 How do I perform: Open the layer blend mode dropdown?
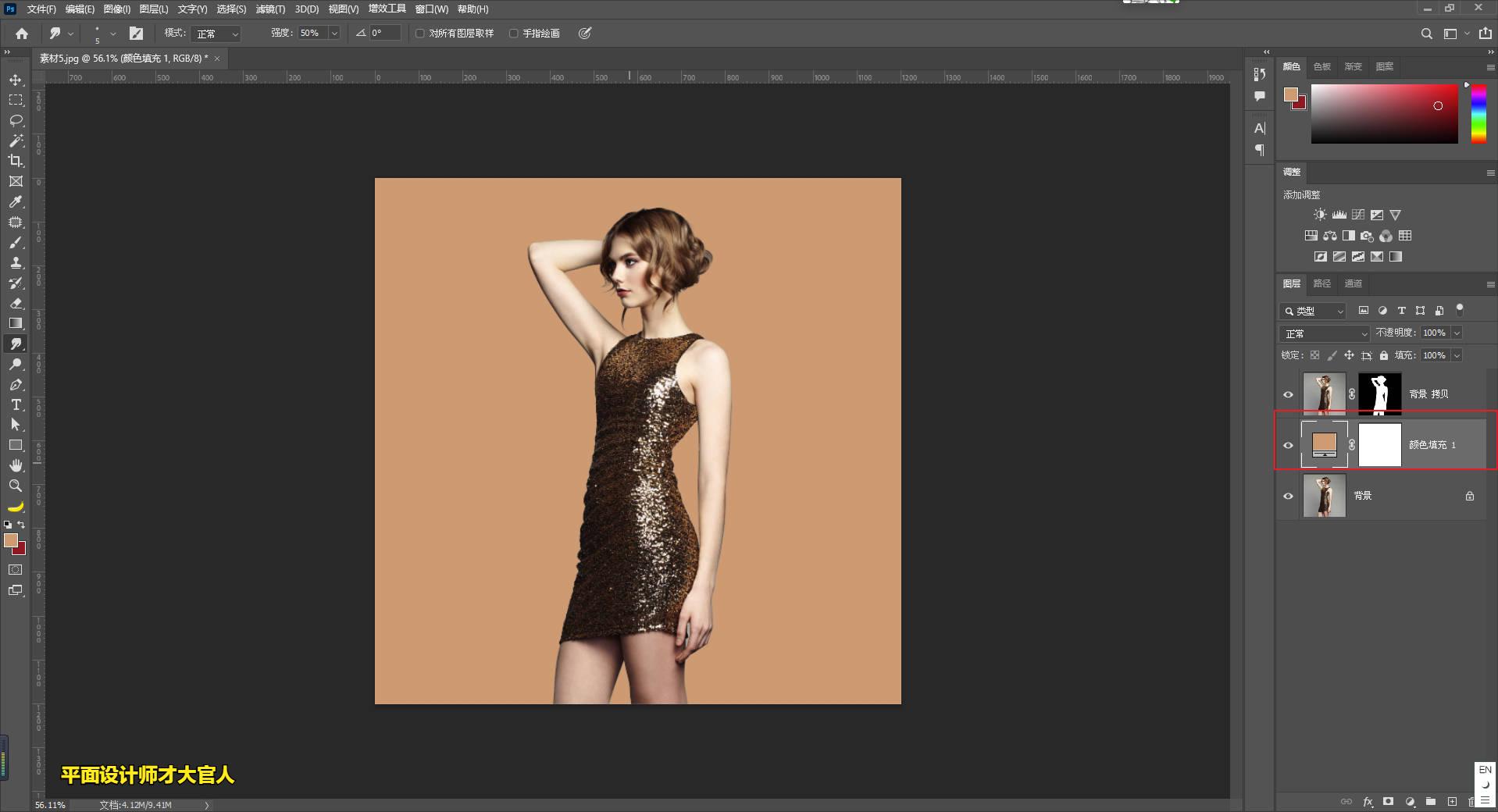(x=1325, y=333)
